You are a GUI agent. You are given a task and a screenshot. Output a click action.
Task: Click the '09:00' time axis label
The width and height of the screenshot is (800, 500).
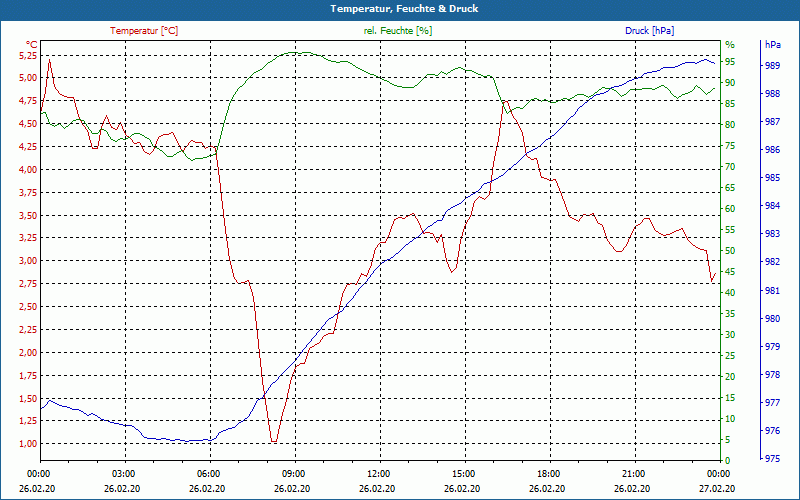pos(292,473)
